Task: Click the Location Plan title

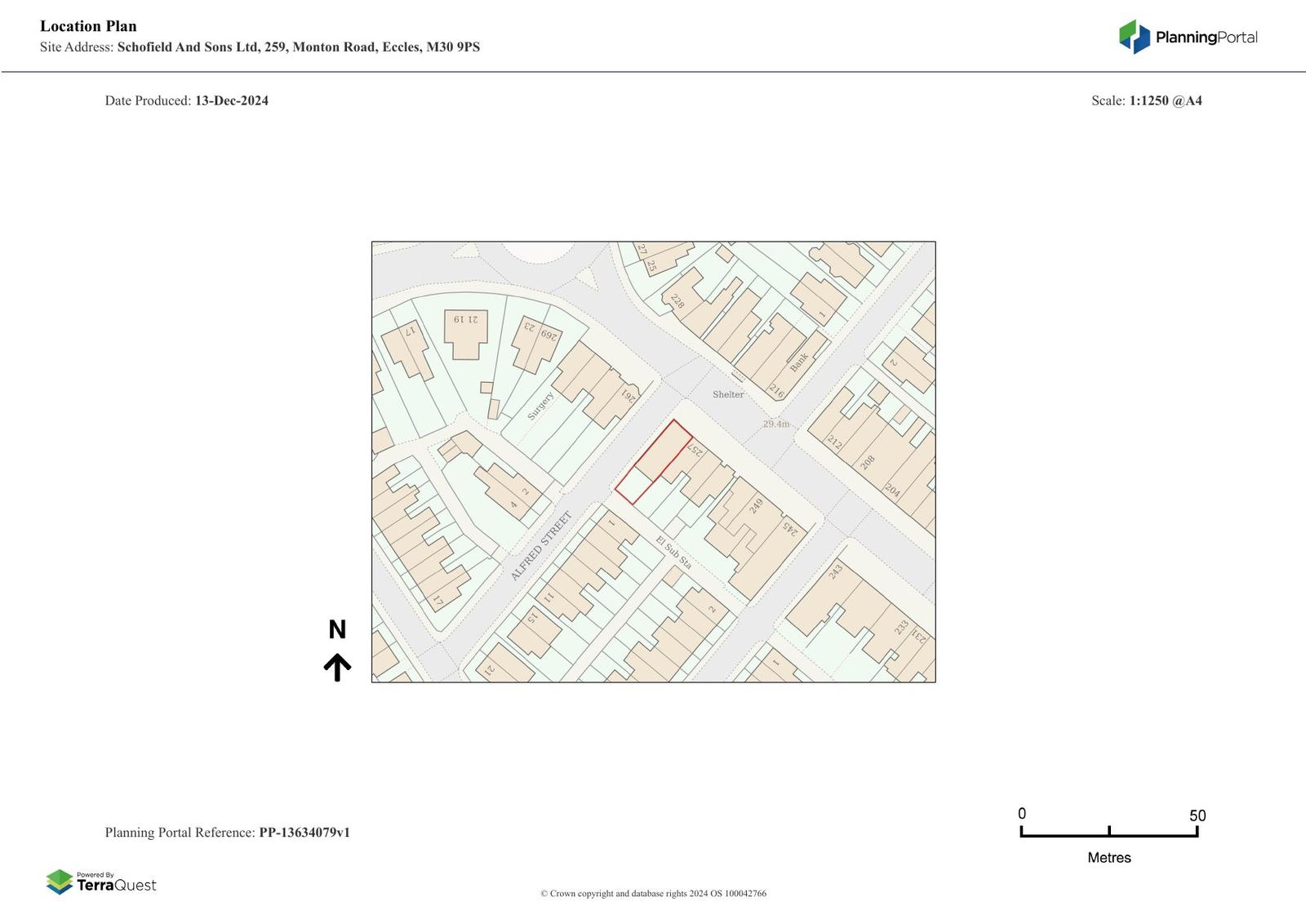Action: pos(88,26)
